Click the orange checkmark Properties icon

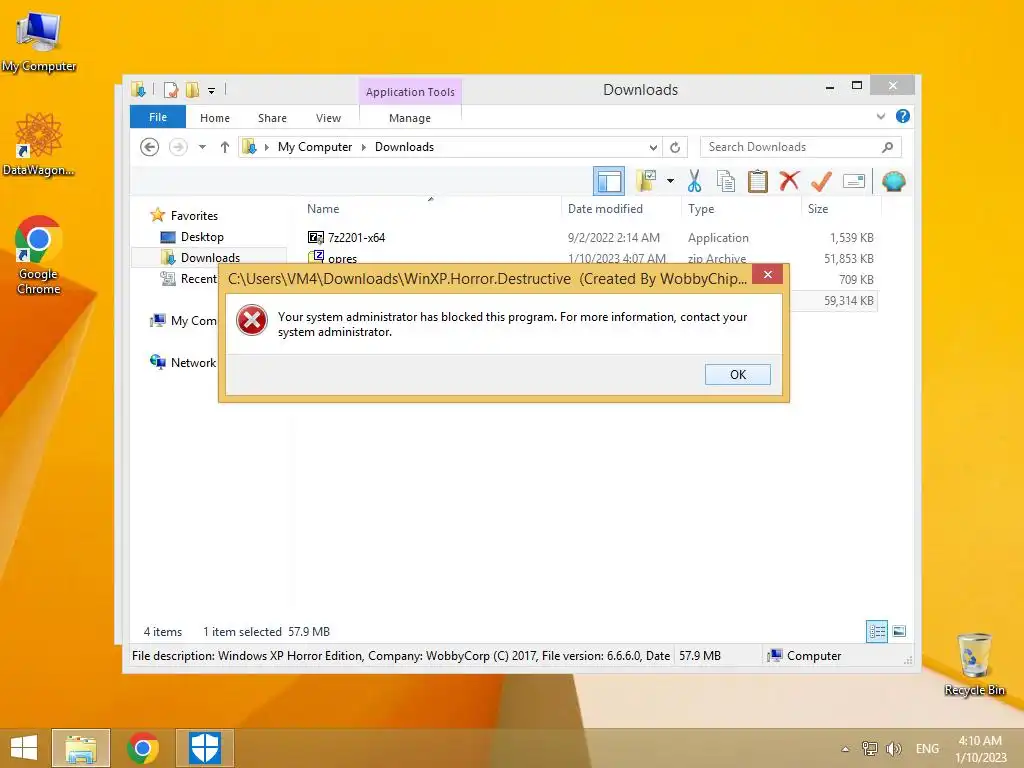click(821, 181)
